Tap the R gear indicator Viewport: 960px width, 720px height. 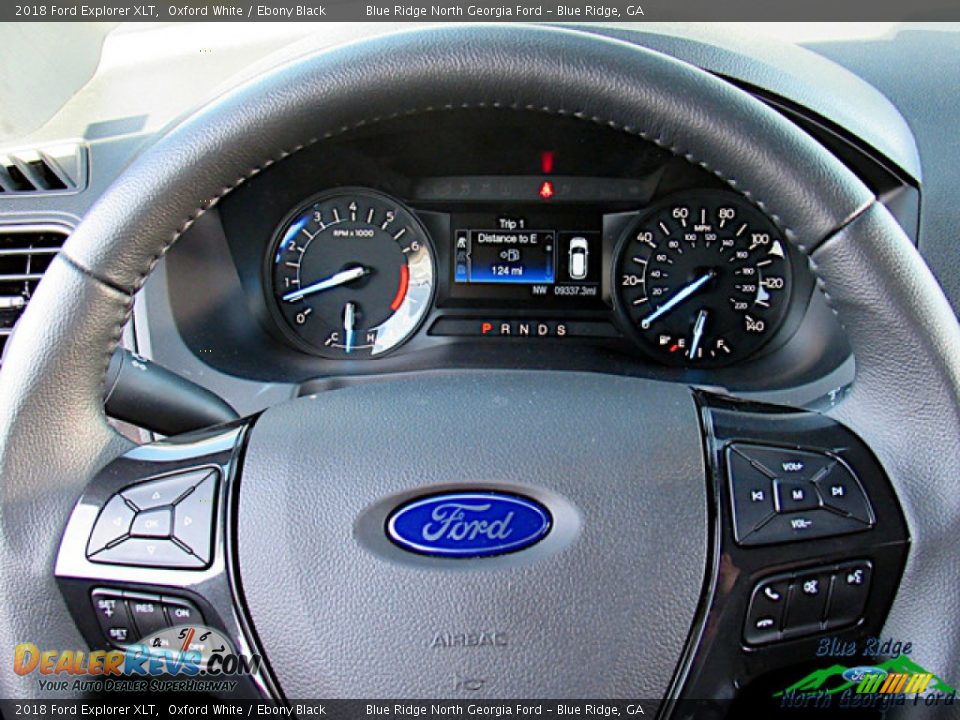click(x=505, y=329)
